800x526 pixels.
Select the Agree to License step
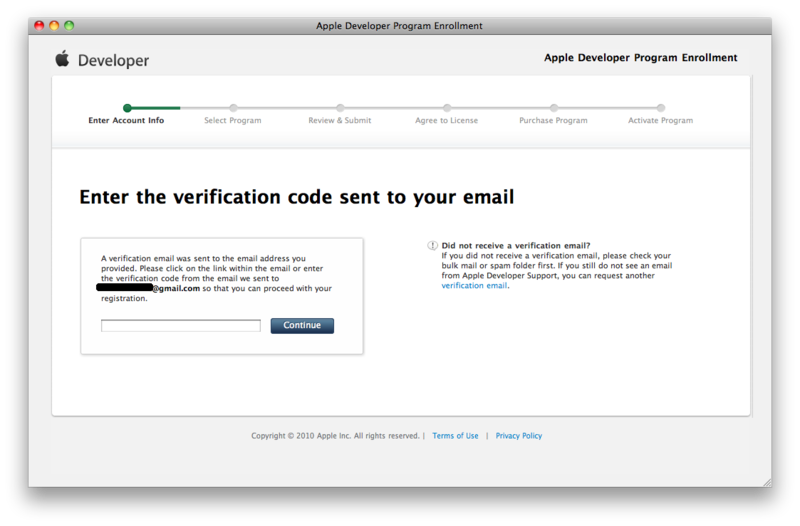click(x=446, y=120)
